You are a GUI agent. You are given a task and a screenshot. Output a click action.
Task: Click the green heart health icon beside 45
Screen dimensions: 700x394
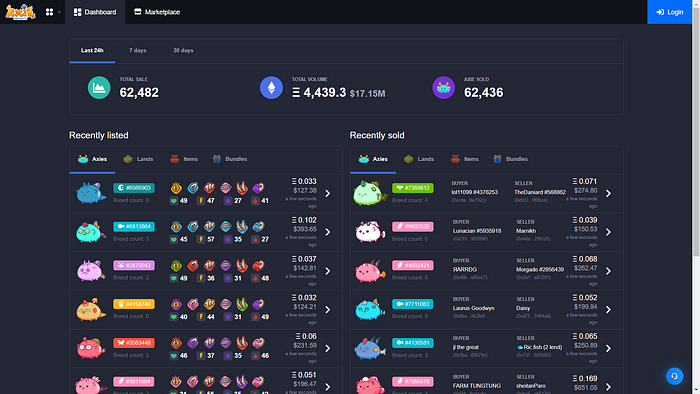coord(174,240)
